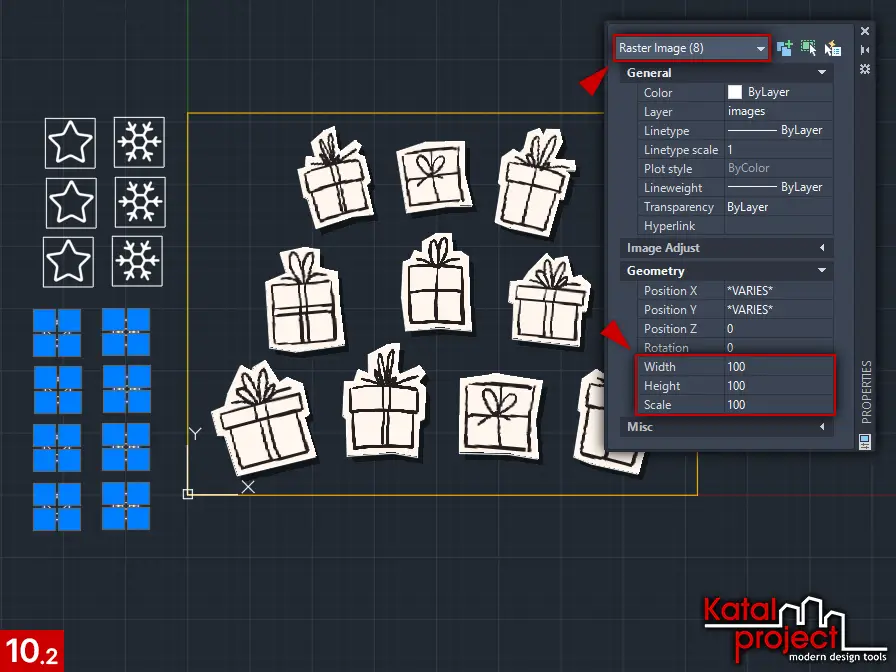Screen dimensions: 896x672
Task: Click the Transparency ByLayer field
Action: coord(778,207)
